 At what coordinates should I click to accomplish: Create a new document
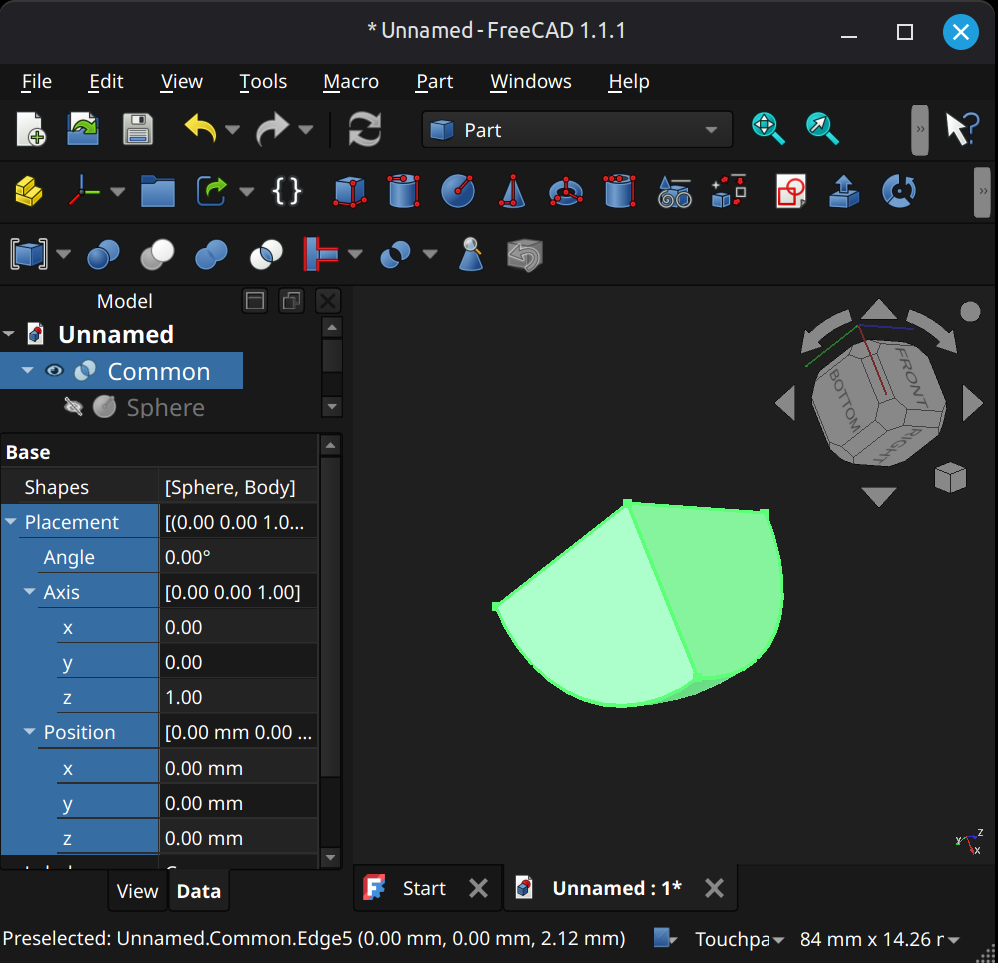tap(31, 129)
